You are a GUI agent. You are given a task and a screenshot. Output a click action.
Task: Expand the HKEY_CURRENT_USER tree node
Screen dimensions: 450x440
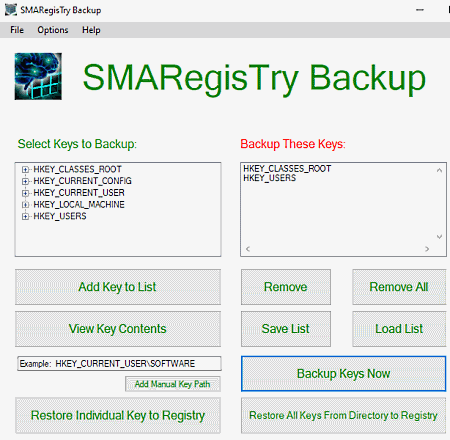pos(25,193)
